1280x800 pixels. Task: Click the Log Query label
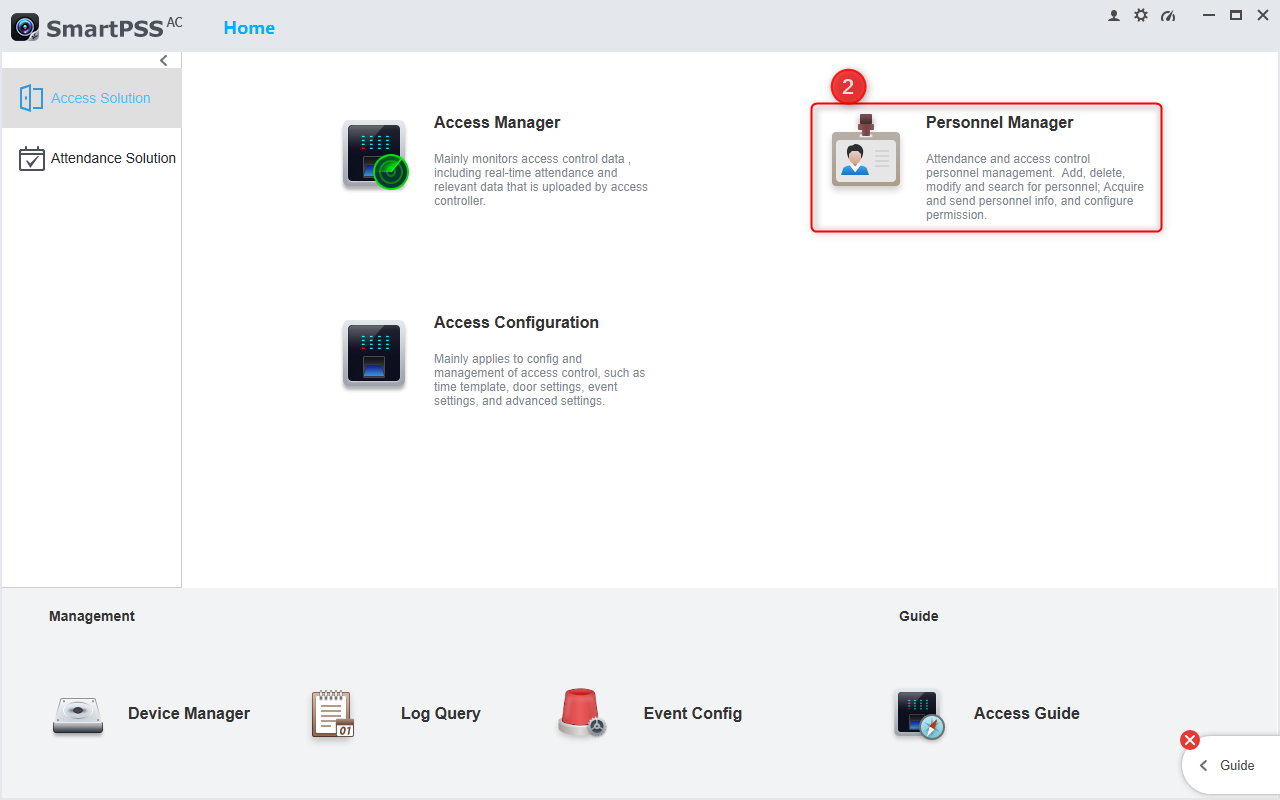(441, 714)
